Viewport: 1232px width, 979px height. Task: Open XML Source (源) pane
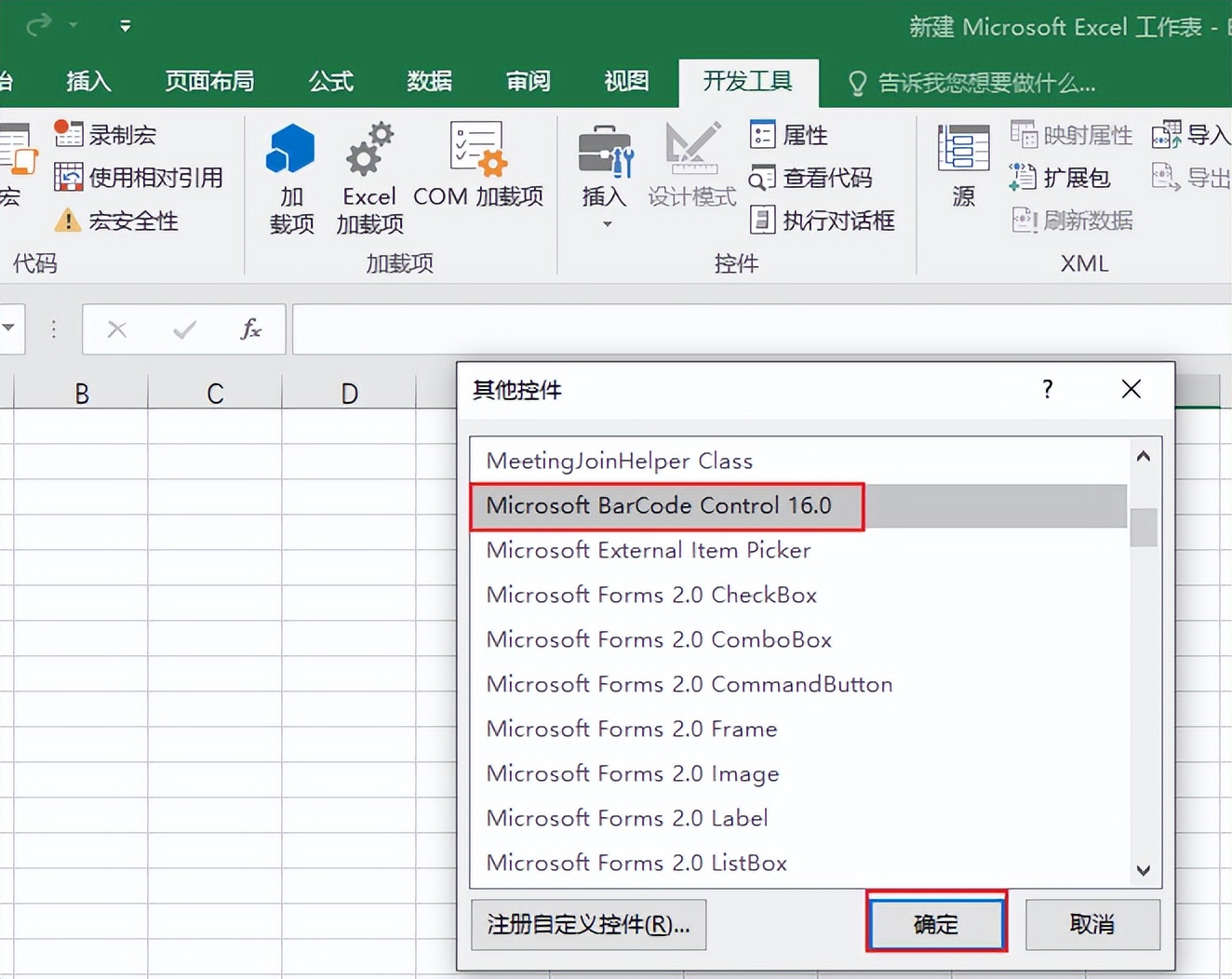tap(963, 166)
